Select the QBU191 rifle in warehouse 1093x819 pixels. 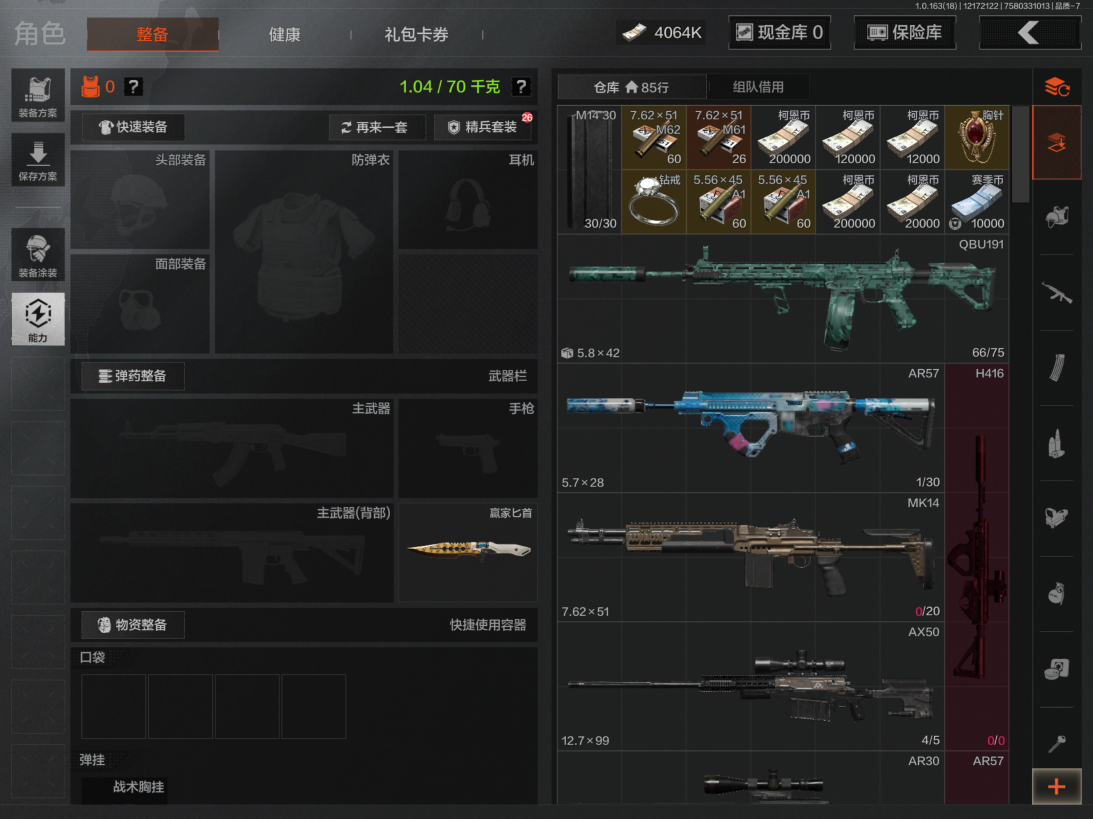pos(782,298)
